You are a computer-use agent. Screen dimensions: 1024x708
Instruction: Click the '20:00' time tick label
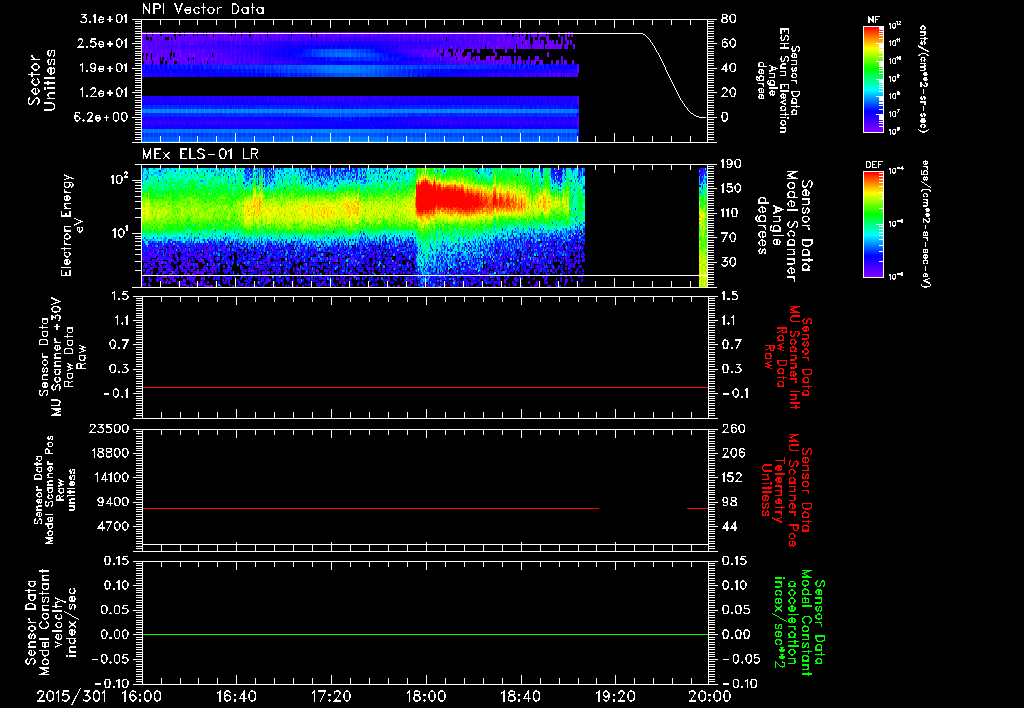coord(710,696)
